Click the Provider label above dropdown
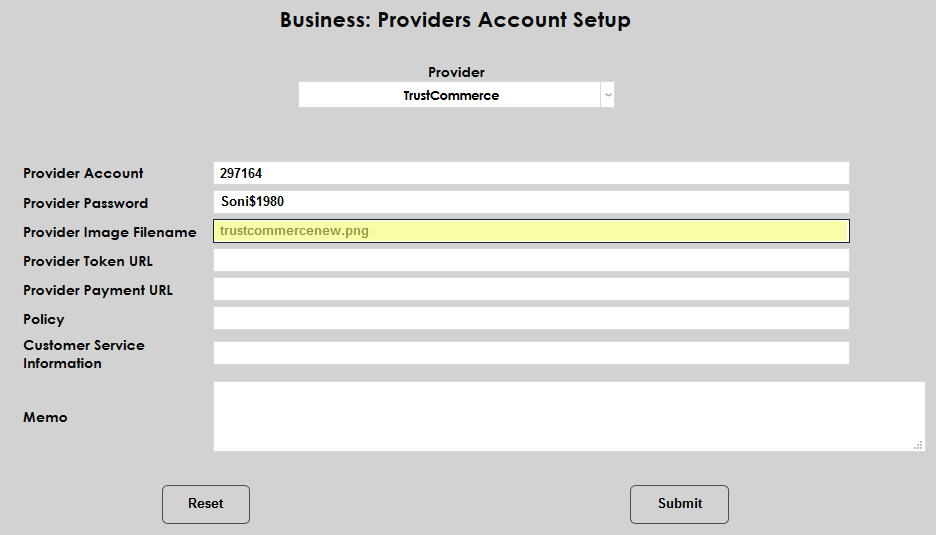Viewport: 936px width, 535px height. coord(456,72)
